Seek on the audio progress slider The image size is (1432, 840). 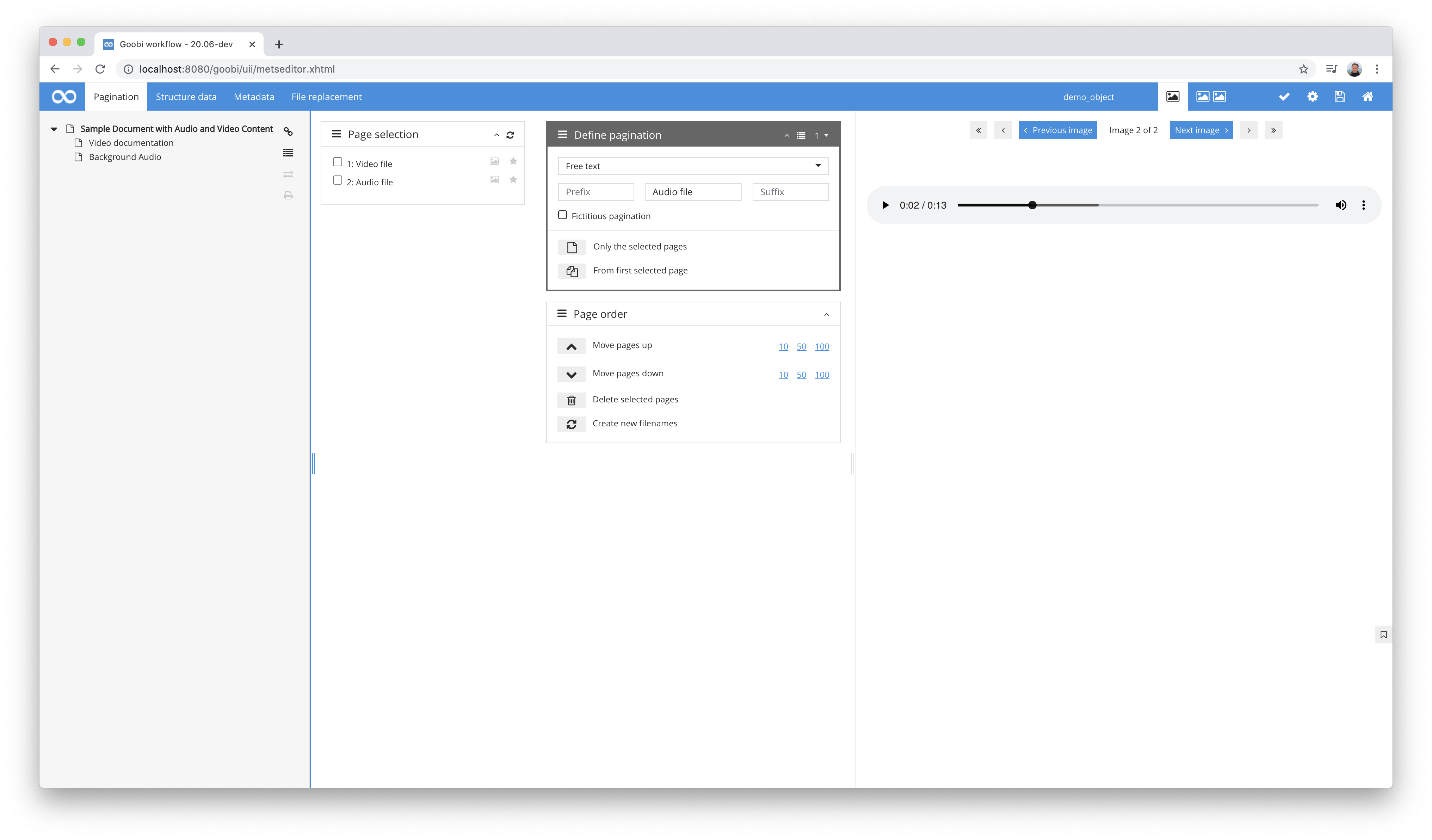point(1138,205)
